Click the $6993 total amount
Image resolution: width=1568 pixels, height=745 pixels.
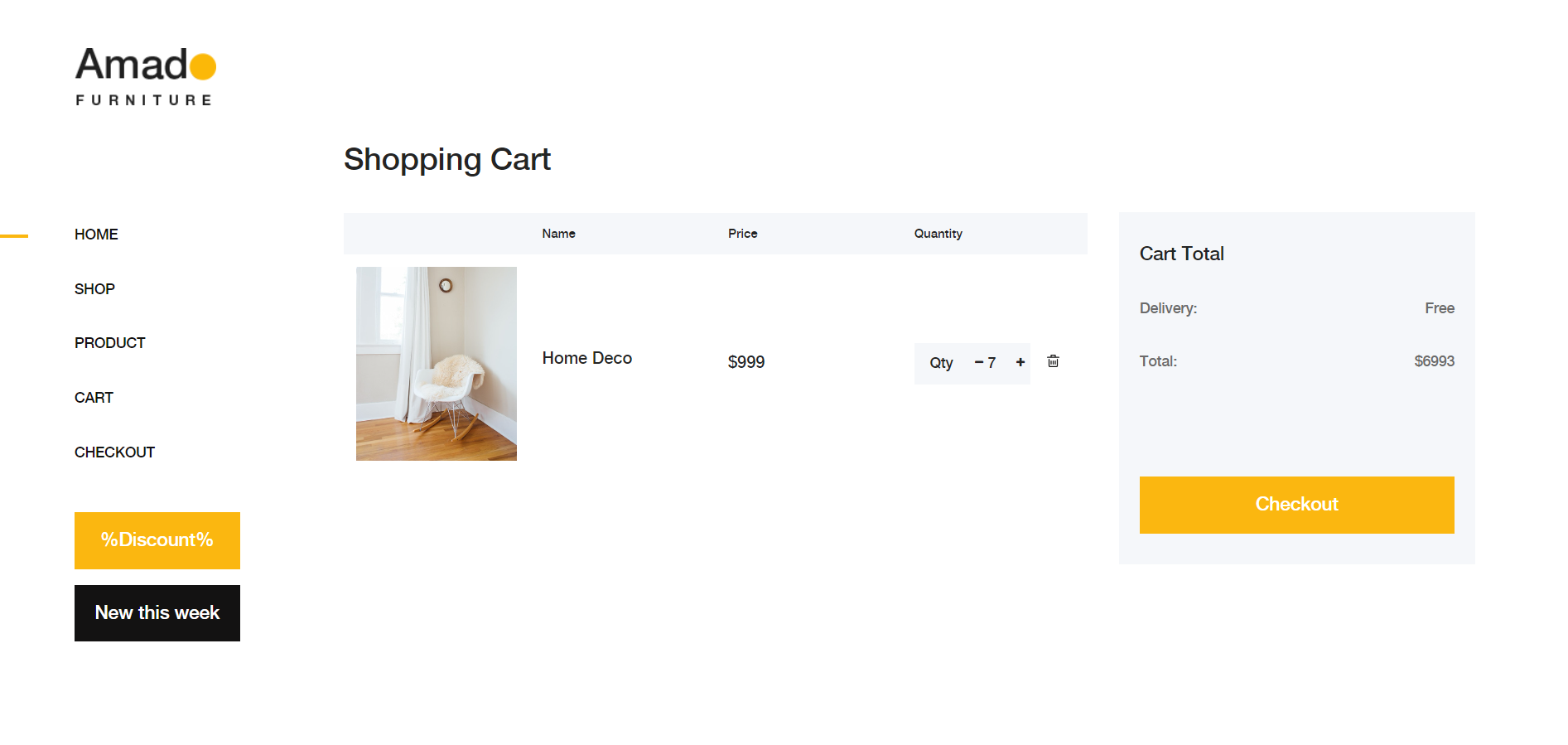point(1434,361)
